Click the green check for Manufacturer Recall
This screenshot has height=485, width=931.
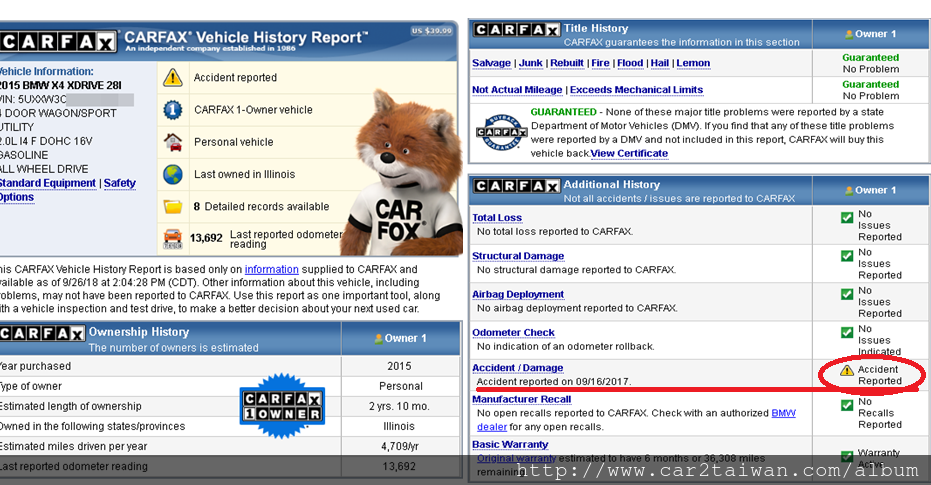(847, 405)
